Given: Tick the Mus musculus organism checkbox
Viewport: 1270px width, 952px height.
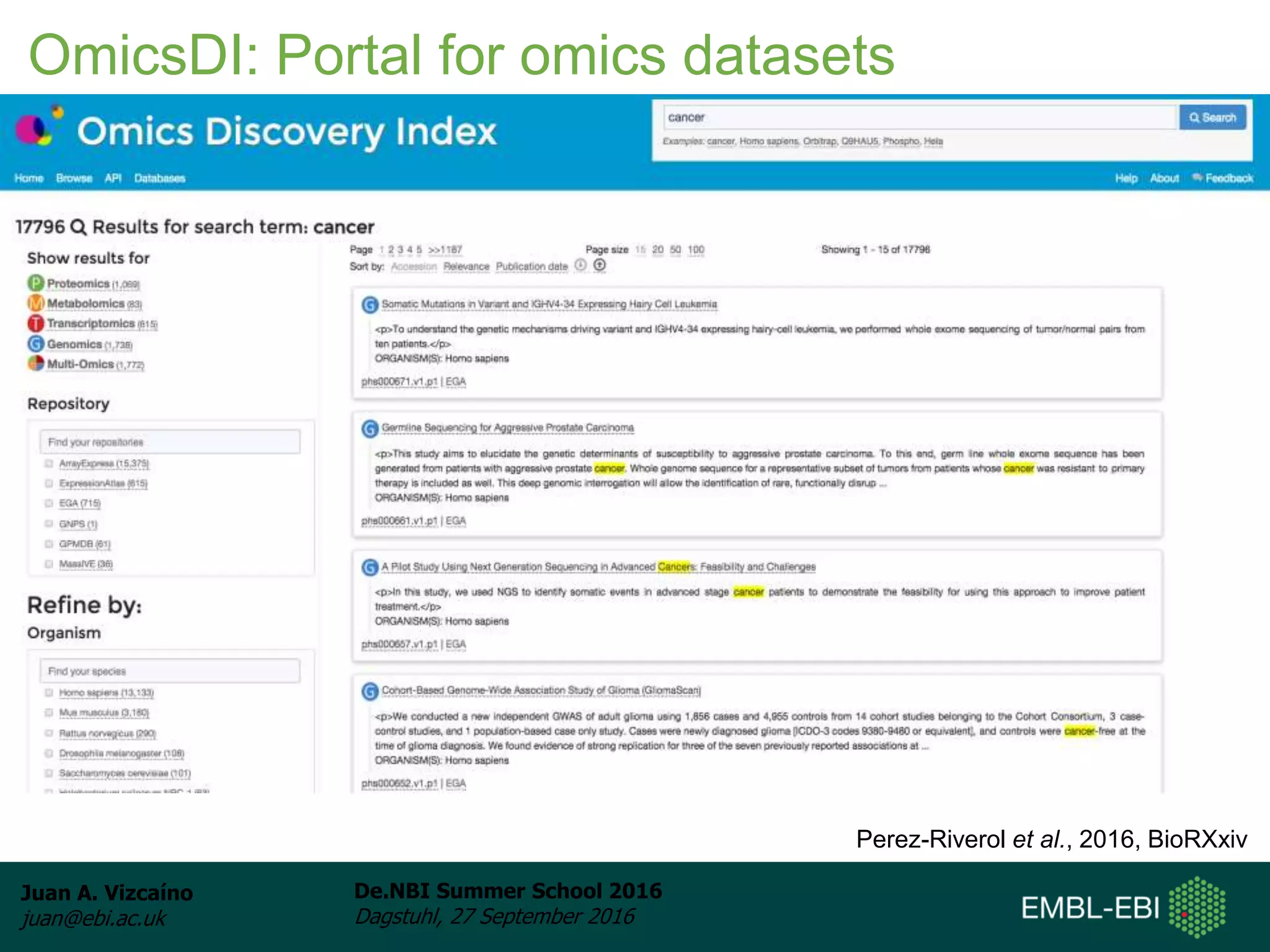Looking at the screenshot, I should (48, 713).
